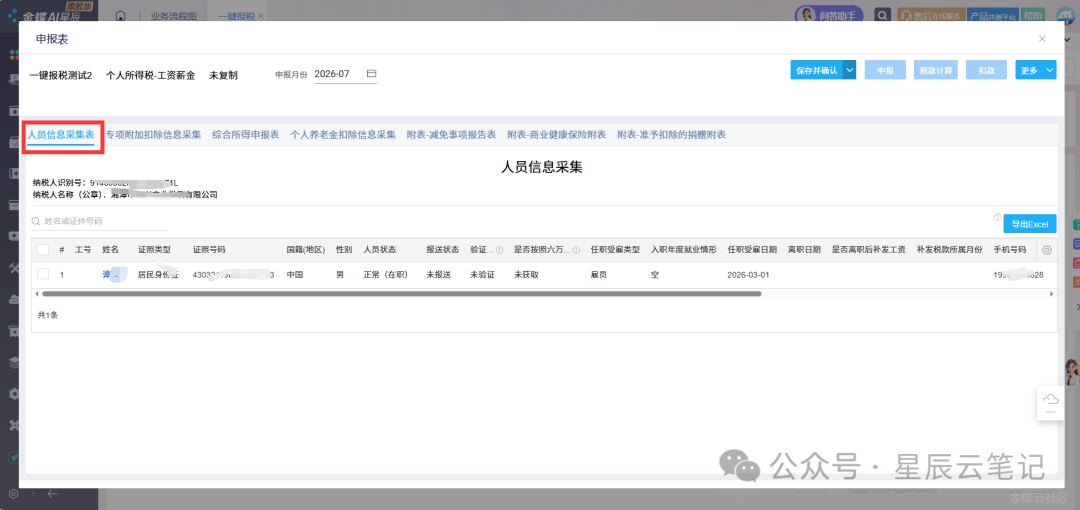Open the 申报月份 calendar picker icon
Viewport: 1080px width, 510px height.
pos(372,73)
